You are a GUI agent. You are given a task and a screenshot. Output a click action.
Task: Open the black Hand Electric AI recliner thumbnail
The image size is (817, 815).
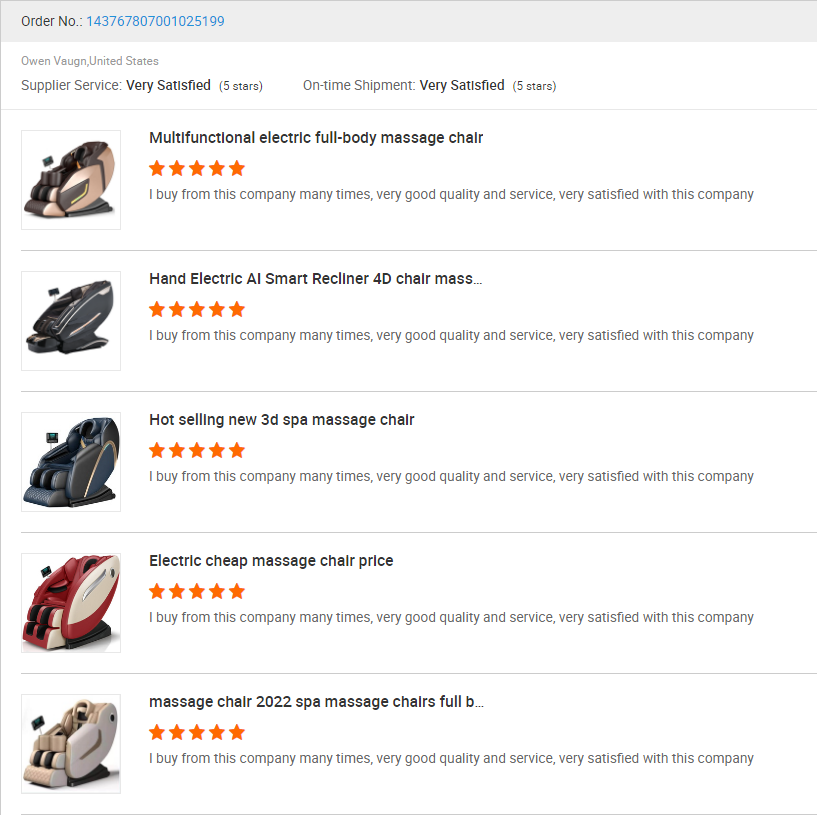pyautogui.click(x=71, y=321)
